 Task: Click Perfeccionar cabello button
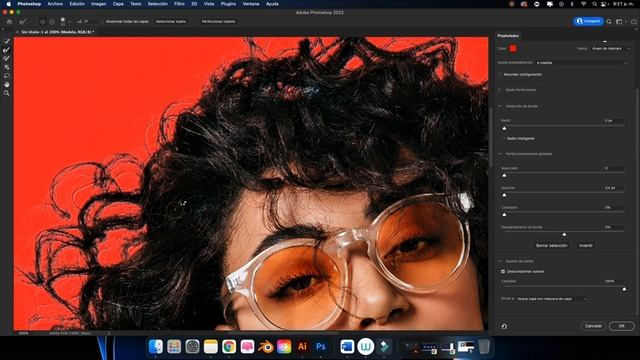(x=218, y=21)
